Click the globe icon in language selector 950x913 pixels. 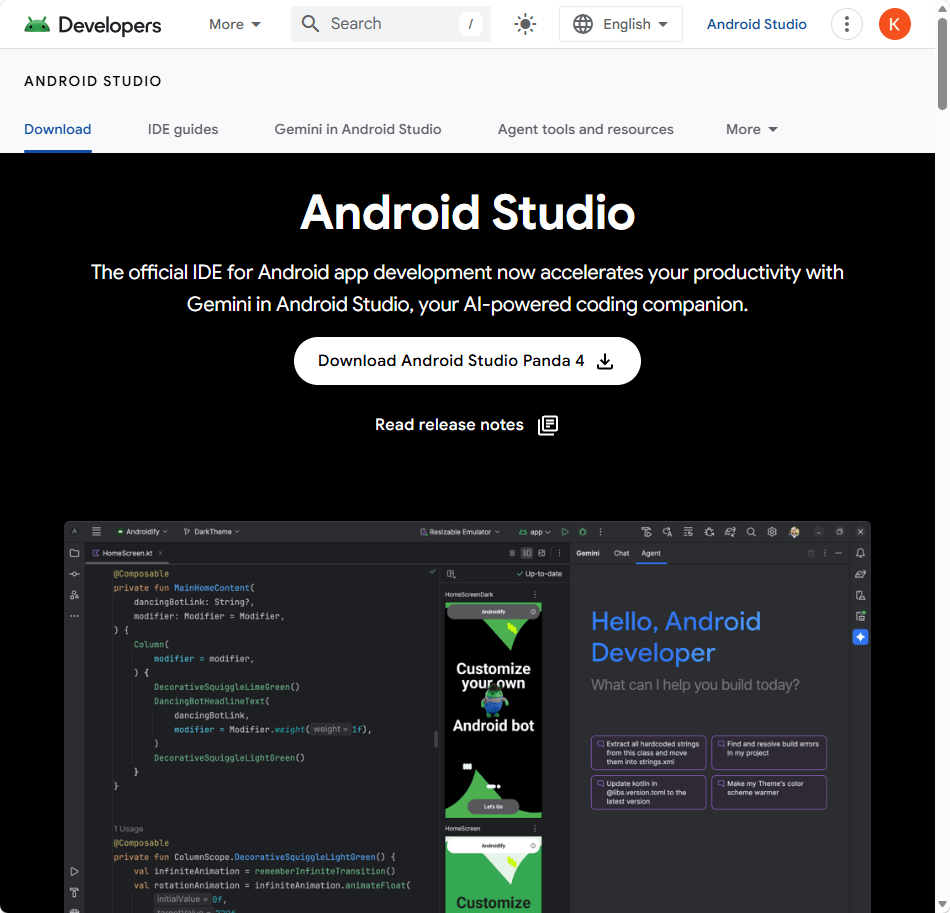(583, 24)
